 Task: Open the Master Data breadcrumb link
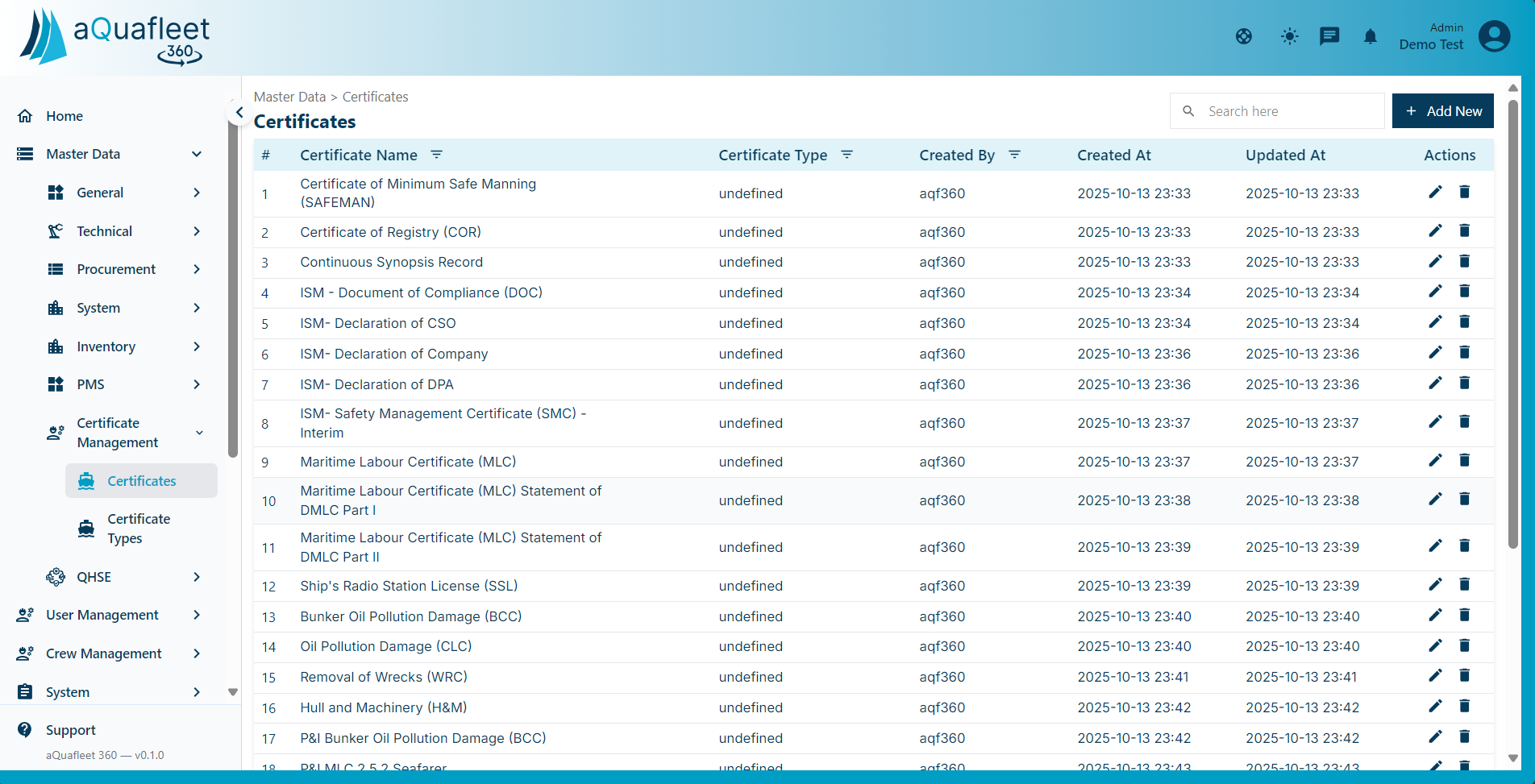click(289, 96)
